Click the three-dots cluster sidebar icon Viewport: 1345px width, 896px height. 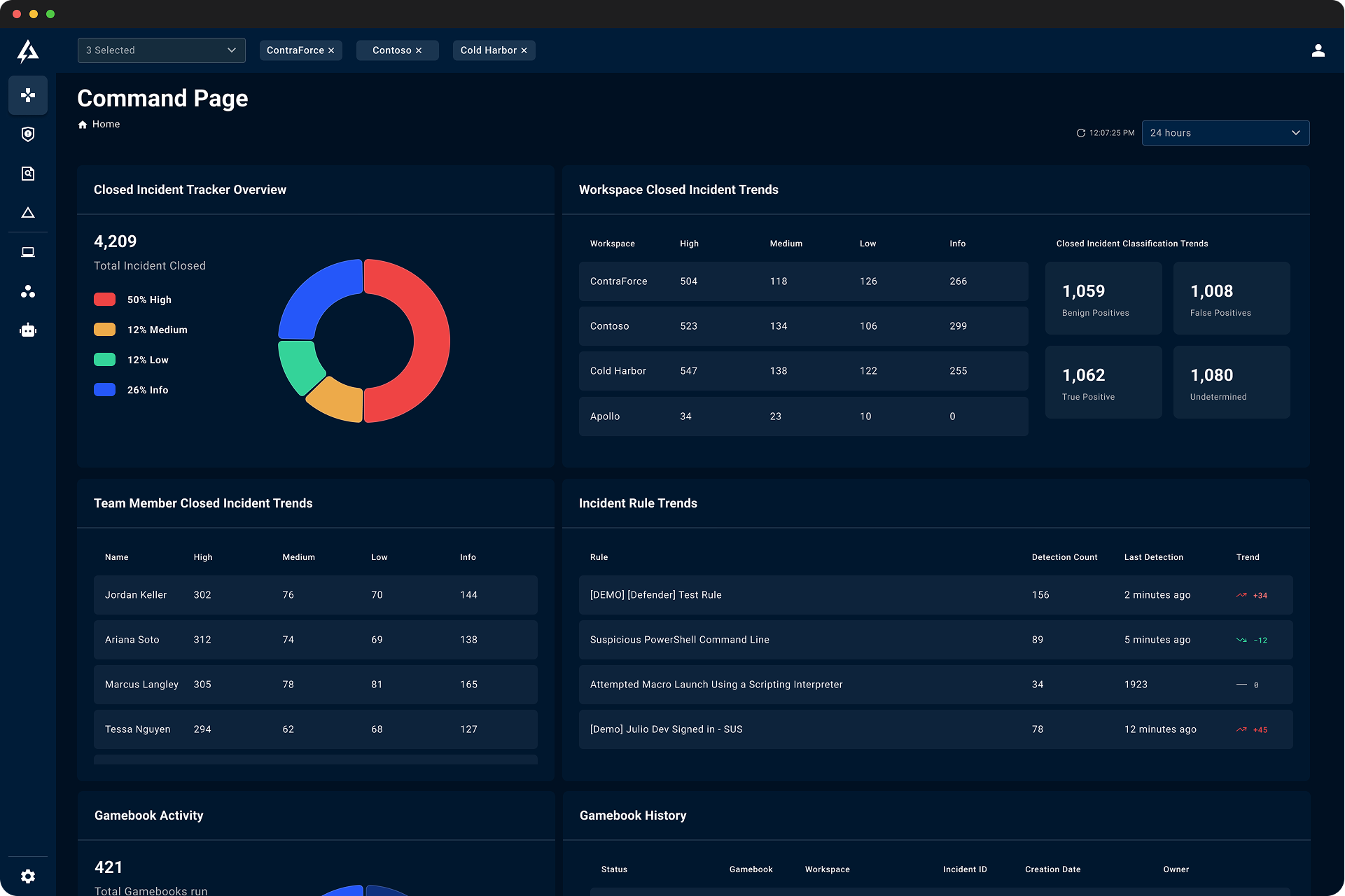pos(28,291)
